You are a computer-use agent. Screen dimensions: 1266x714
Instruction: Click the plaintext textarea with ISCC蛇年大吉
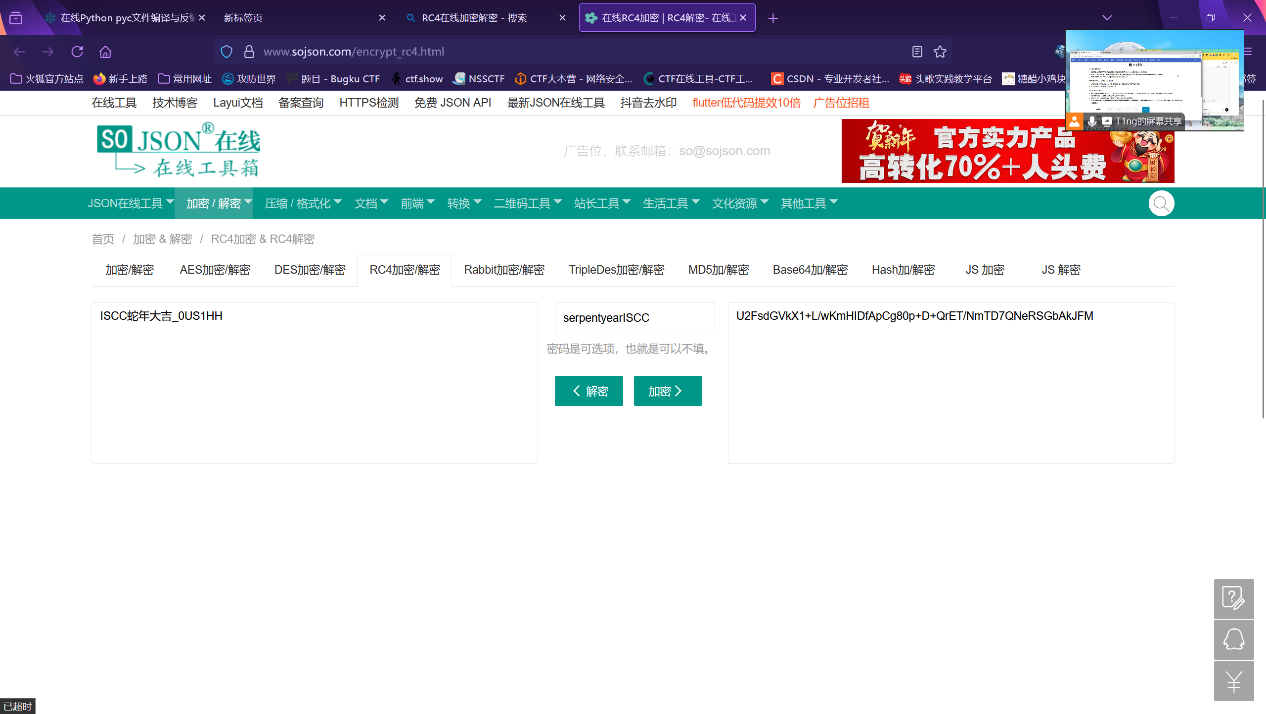[x=314, y=383]
